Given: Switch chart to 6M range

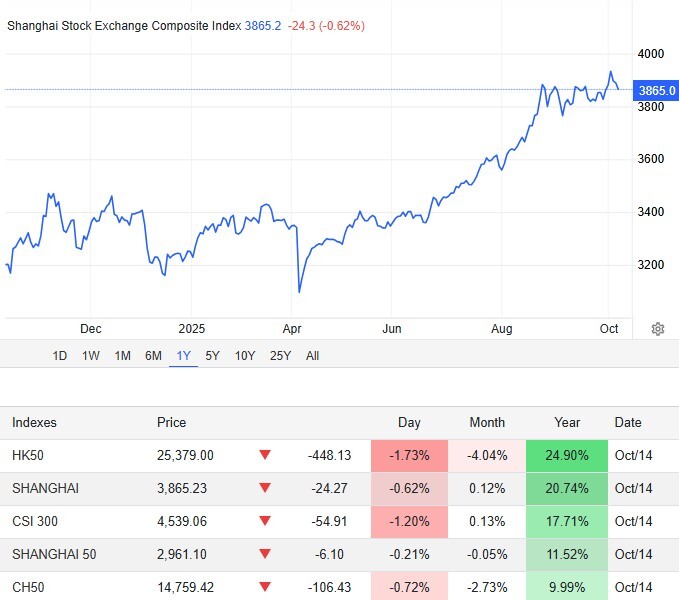Looking at the screenshot, I should point(153,355).
